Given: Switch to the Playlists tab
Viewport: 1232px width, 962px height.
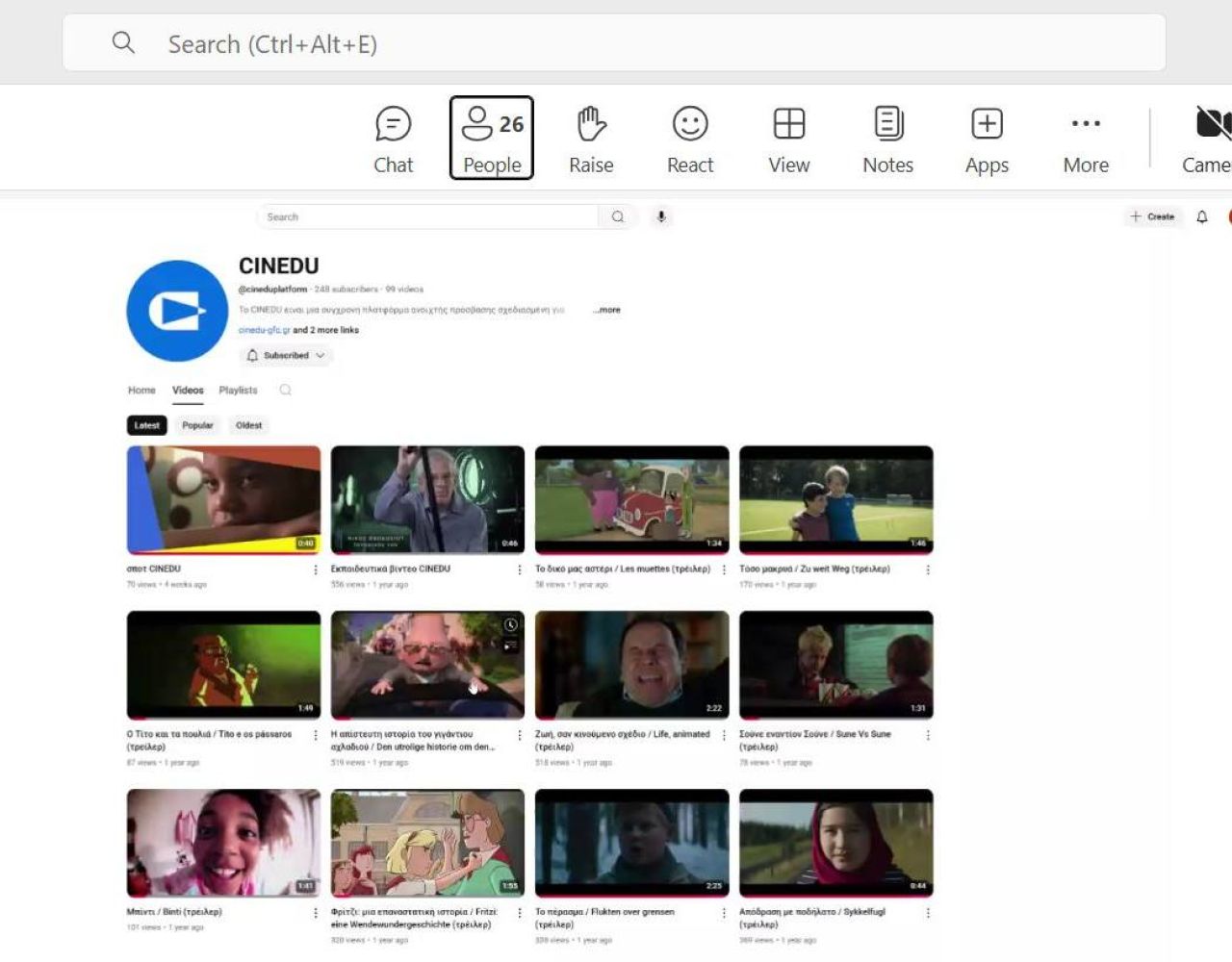Looking at the screenshot, I should point(238,391).
